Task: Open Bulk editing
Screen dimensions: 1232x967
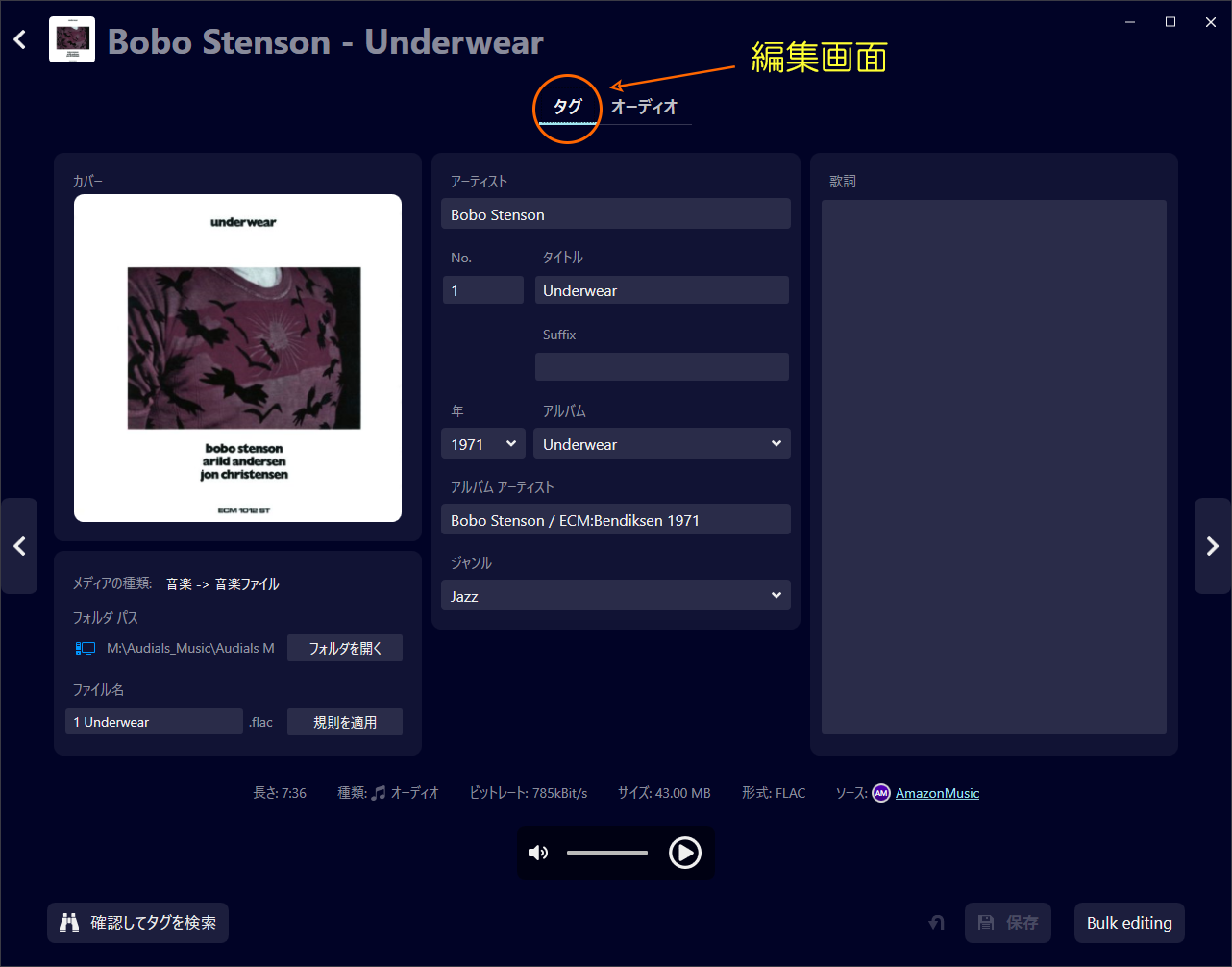Action: point(1129,923)
